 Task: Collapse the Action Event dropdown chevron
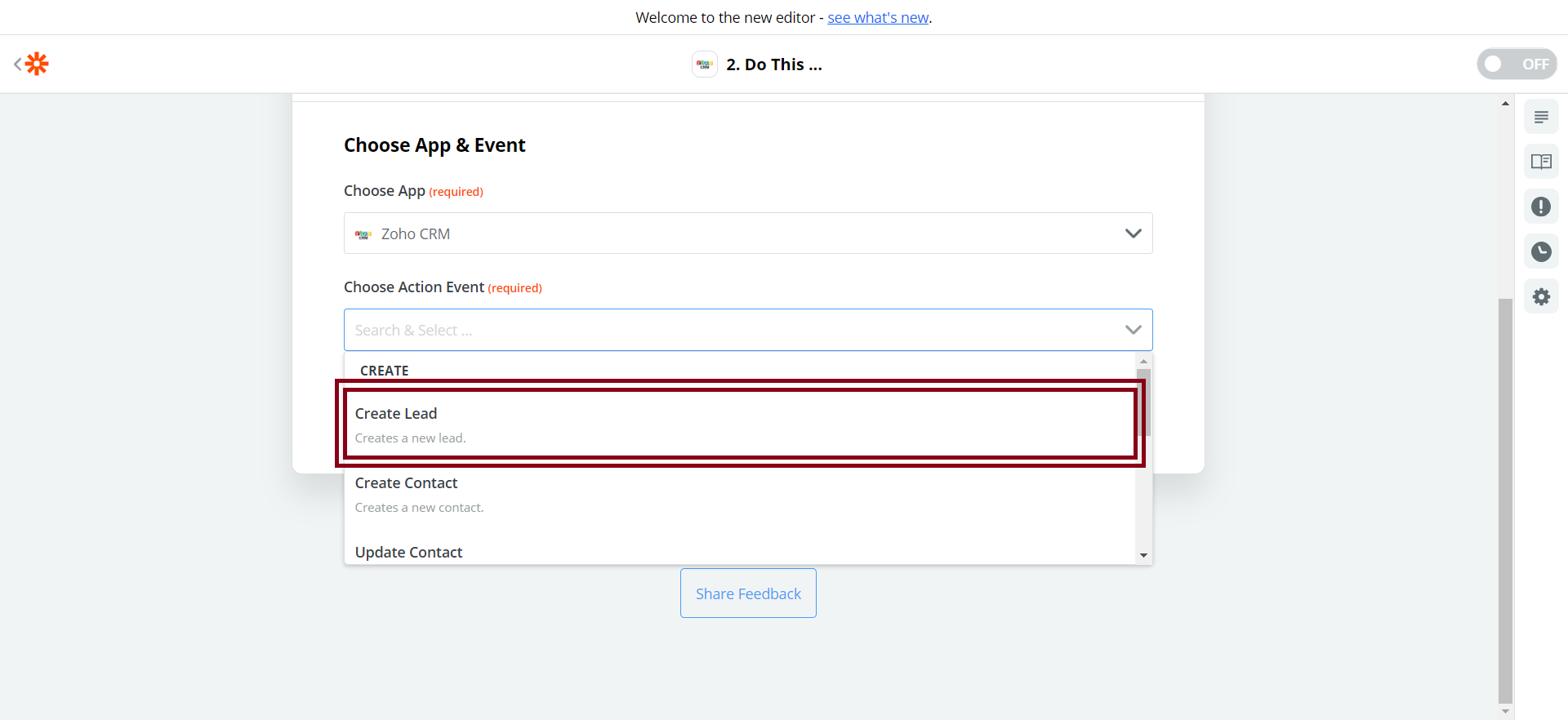coord(1133,330)
